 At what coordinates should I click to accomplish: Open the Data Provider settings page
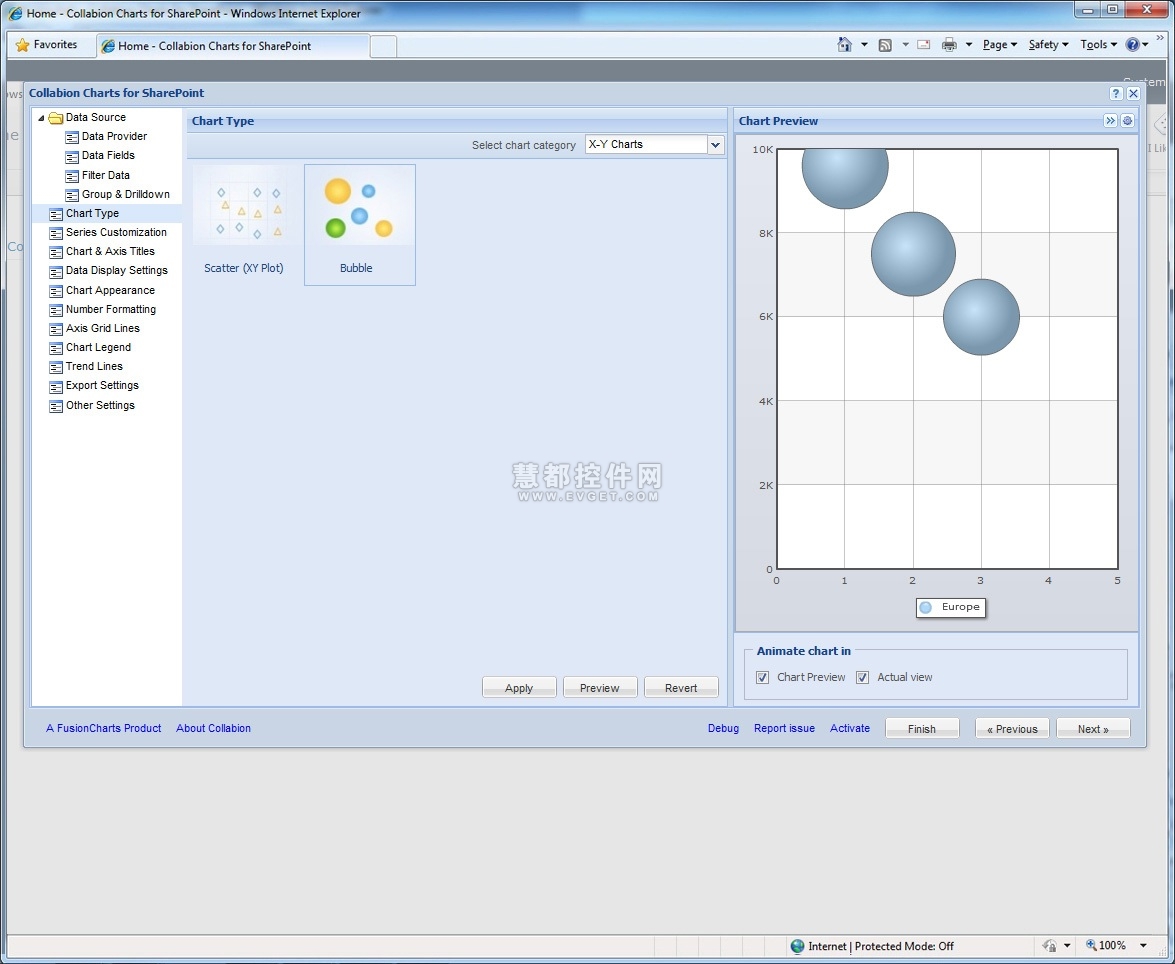coord(114,136)
